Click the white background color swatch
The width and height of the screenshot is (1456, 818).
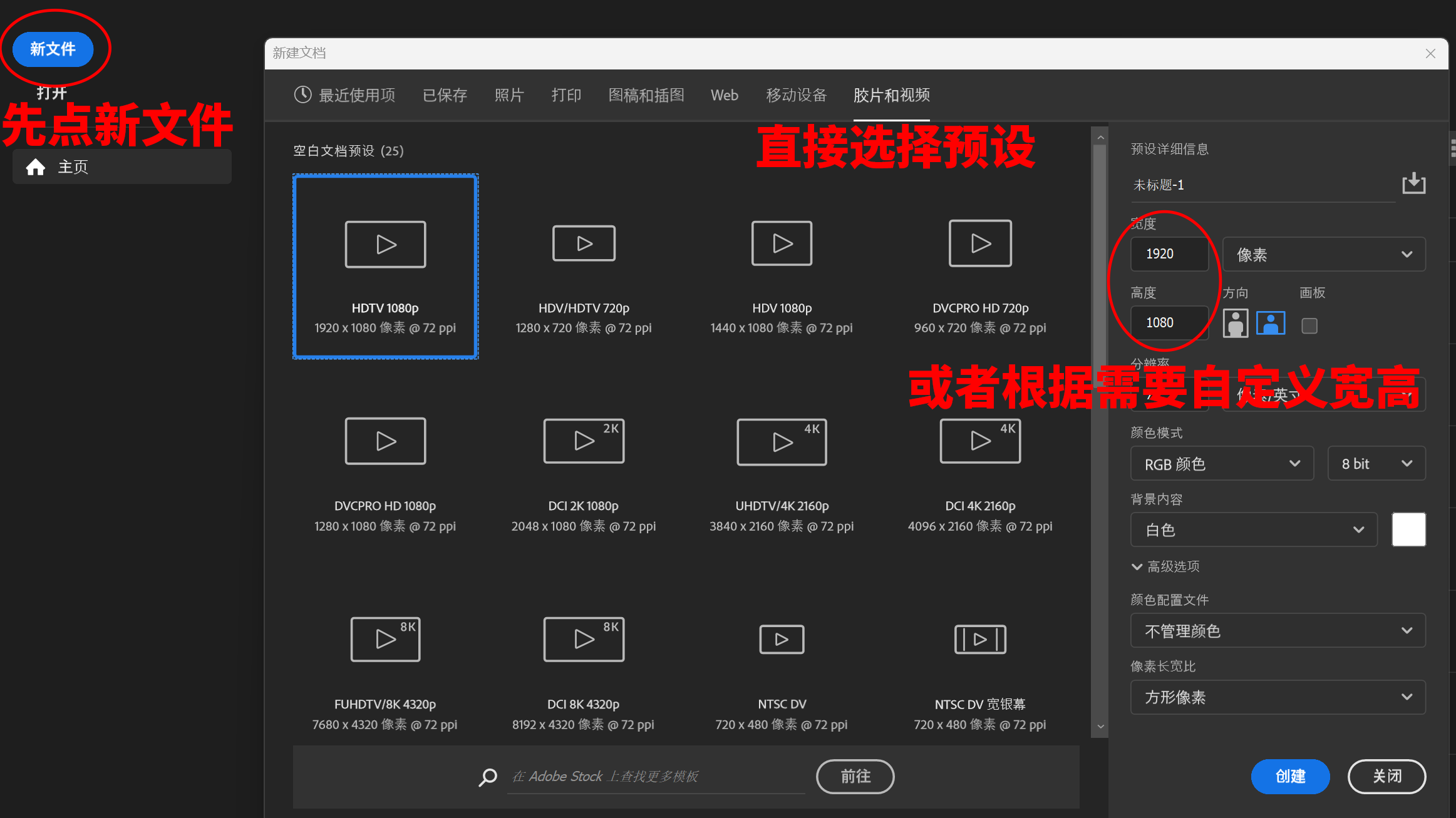(x=1408, y=529)
